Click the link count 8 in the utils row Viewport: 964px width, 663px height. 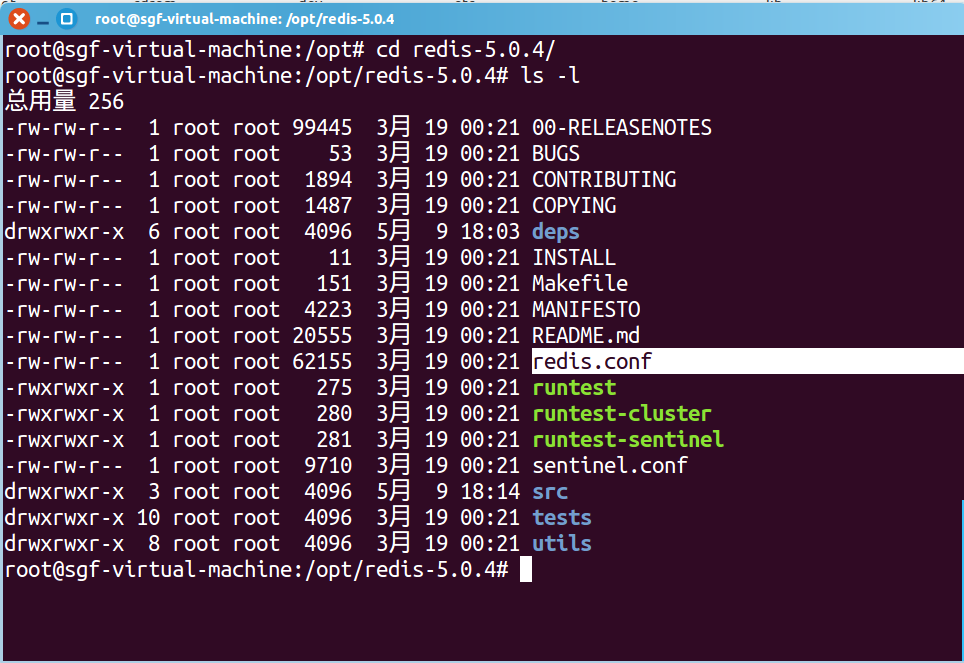[154, 543]
